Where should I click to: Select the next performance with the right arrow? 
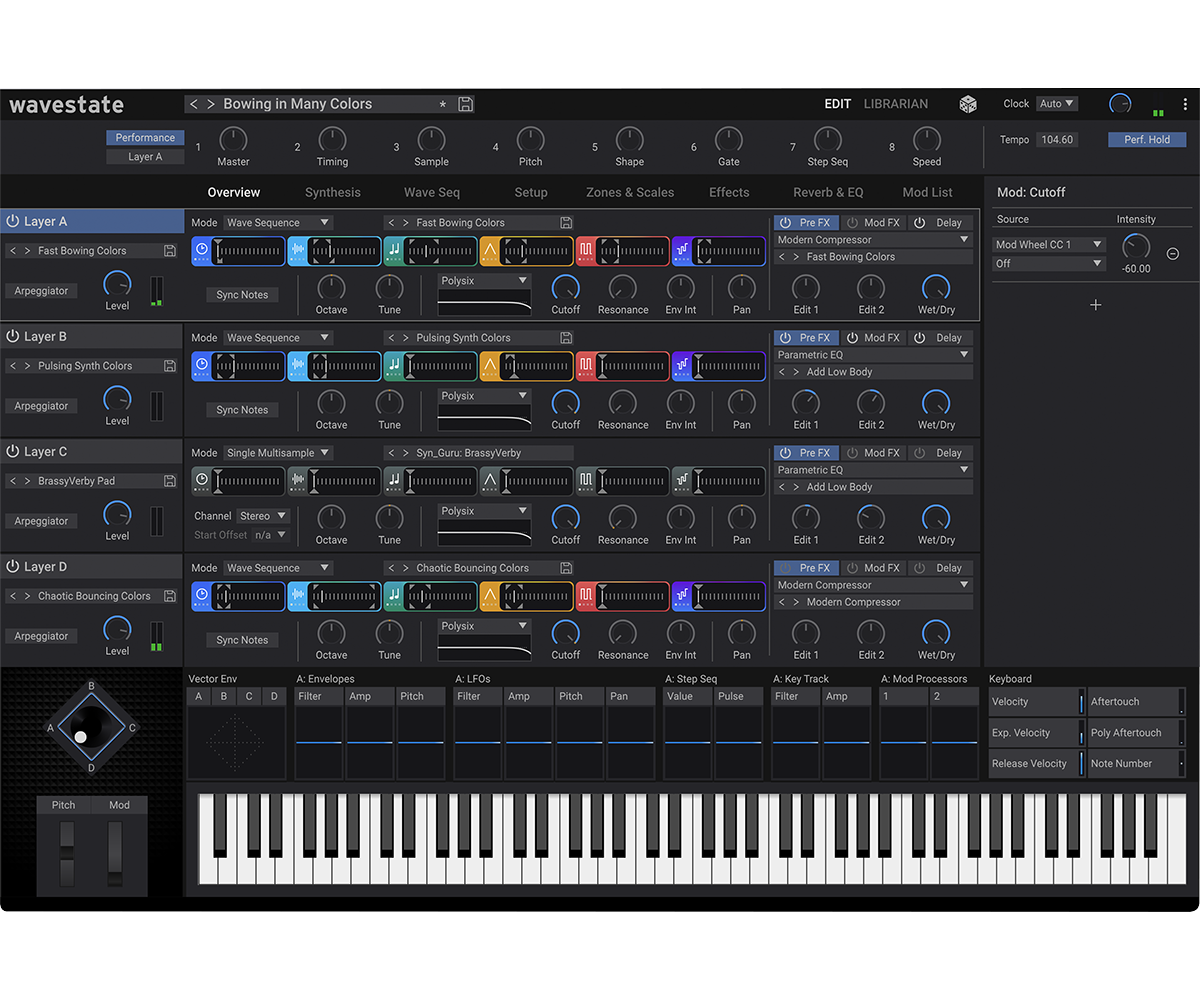[210, 104]
